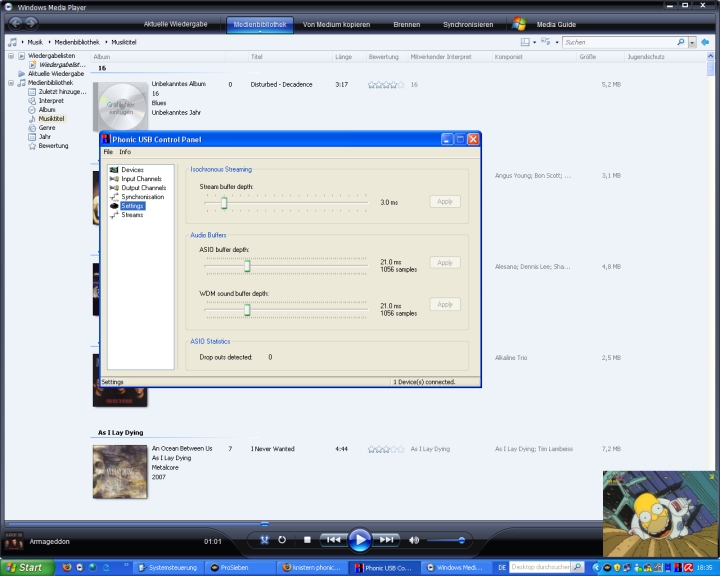The image size is (720, 576).
Task: Click the search magnifier icon
Action: 681,42
